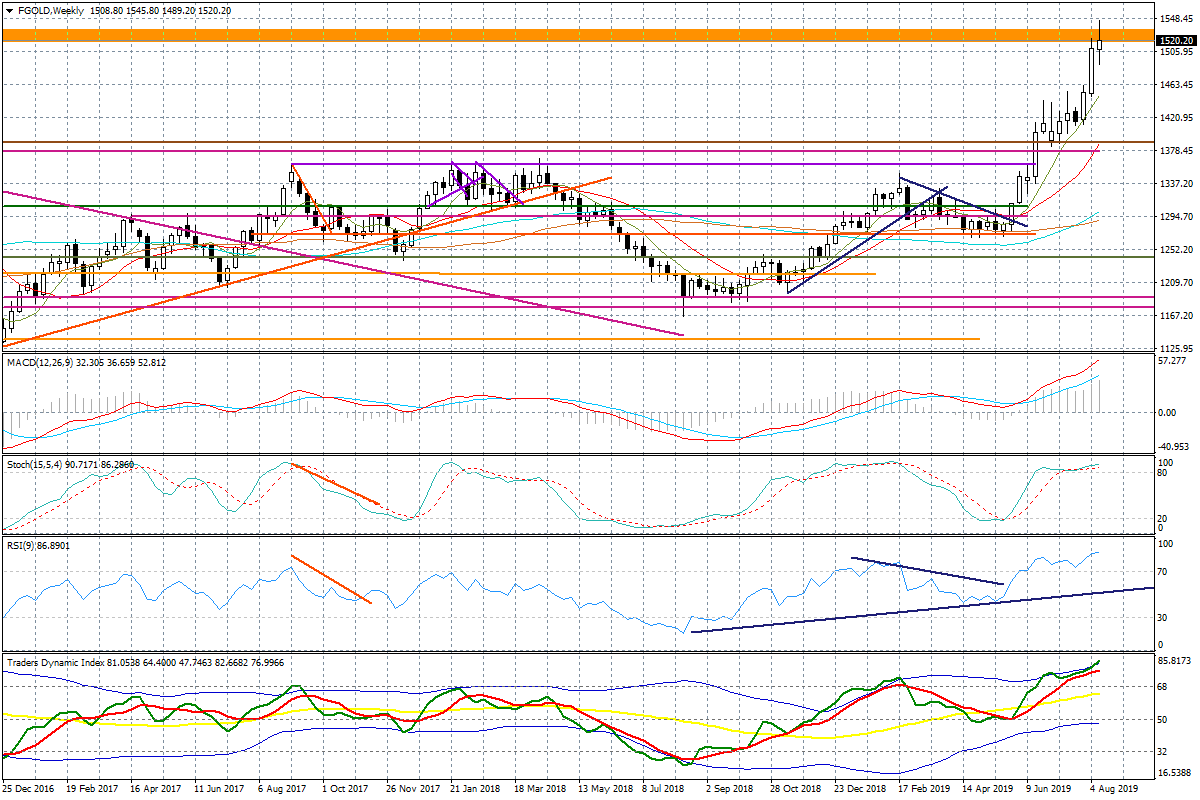Click the current price tag 1520.20
The width and height of the screenshot is (1200, 800).
click(x=1175, y=40)
